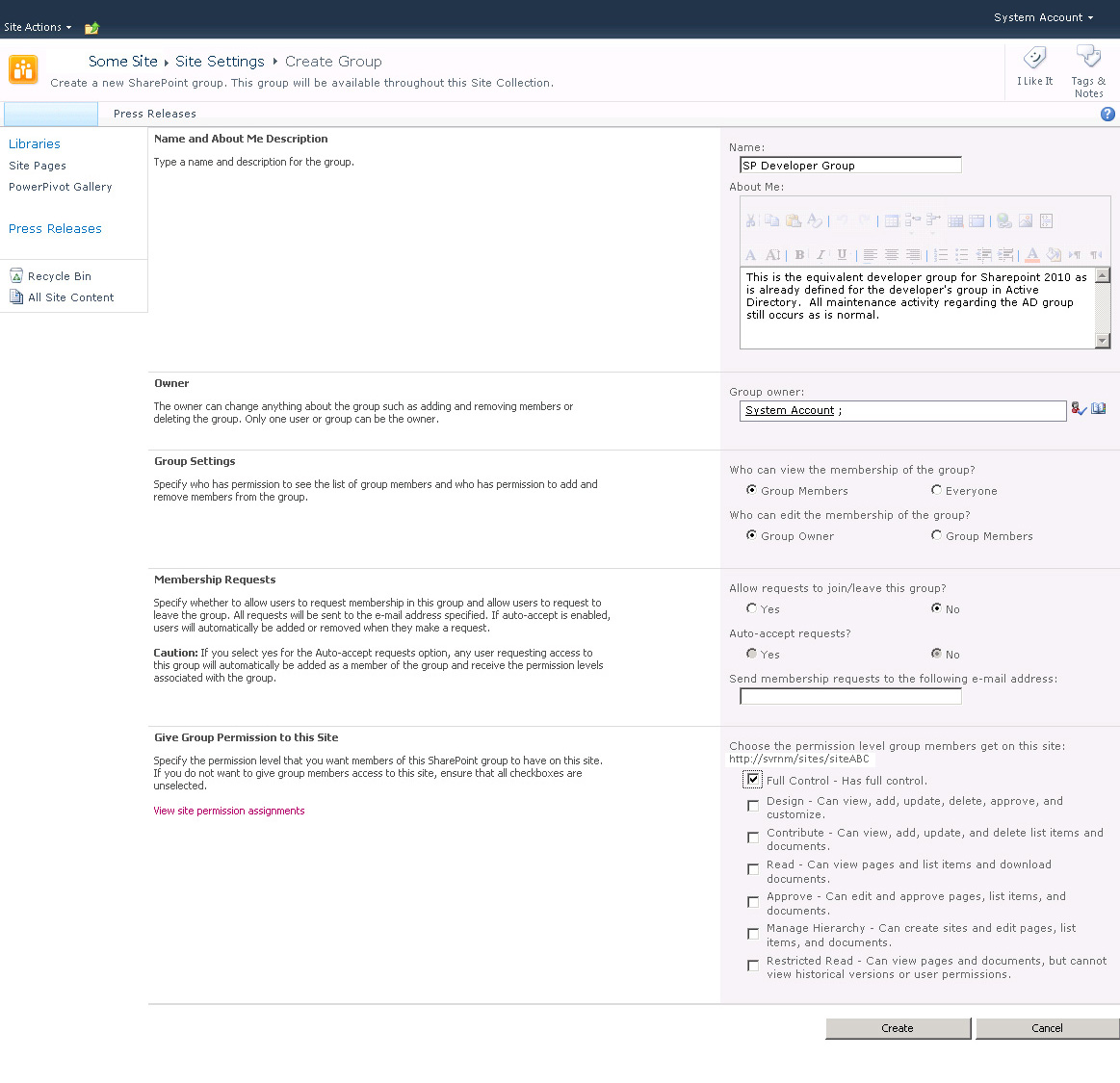Click the Edit HTML Source icon
1120x1083 pixels.
tap(1047, 219)
